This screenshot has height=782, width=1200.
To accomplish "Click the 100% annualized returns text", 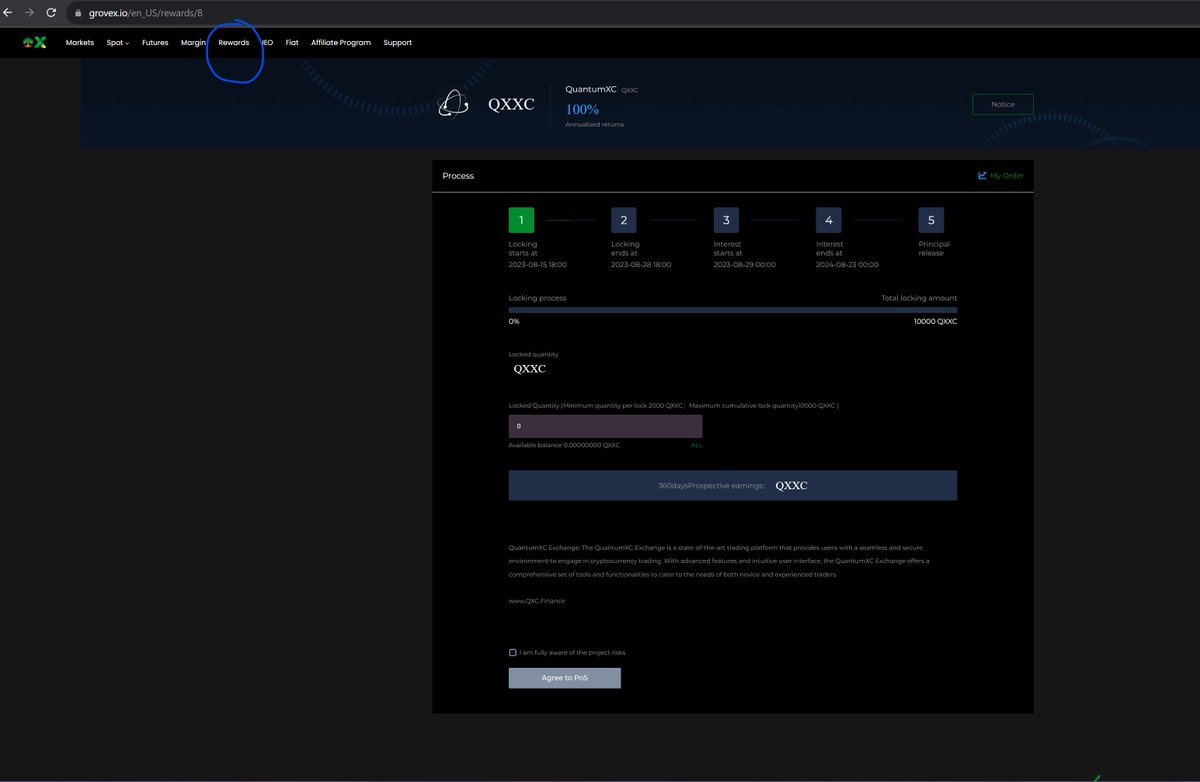I will [582, 109].
